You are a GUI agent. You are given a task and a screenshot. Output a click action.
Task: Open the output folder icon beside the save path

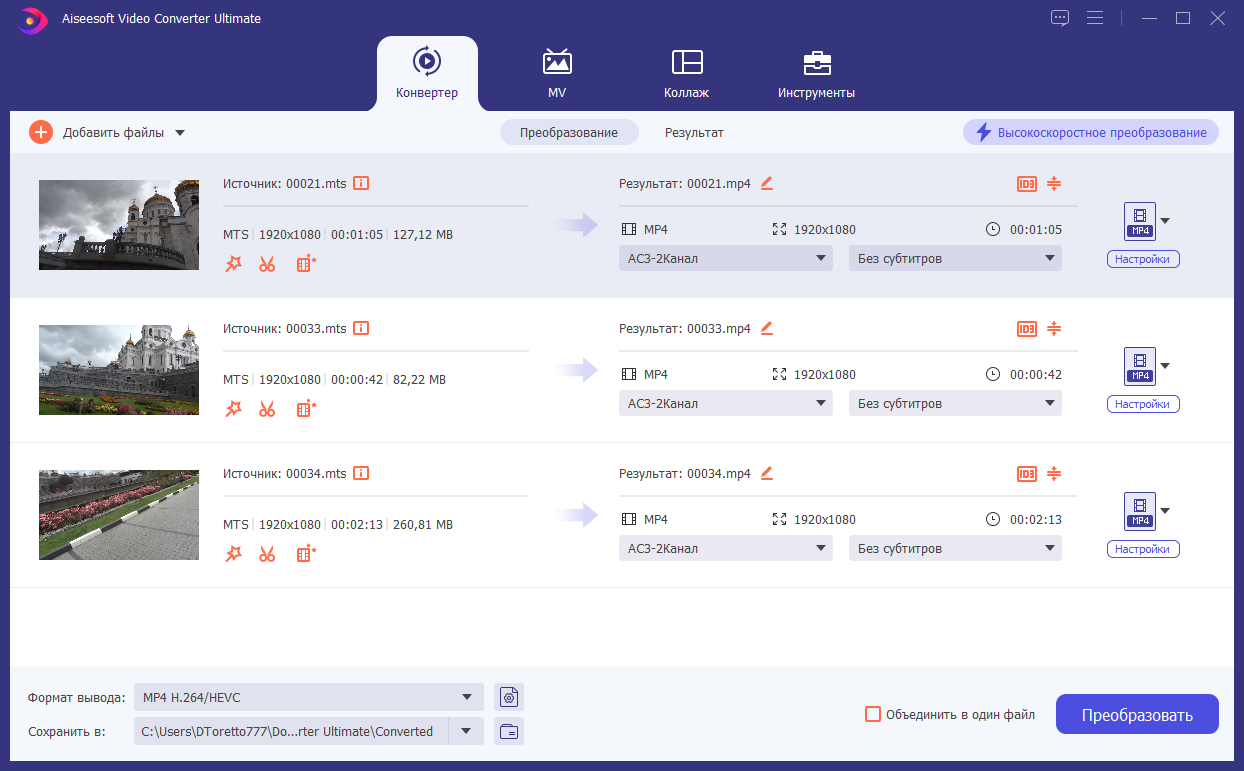[x=509, y=731]
